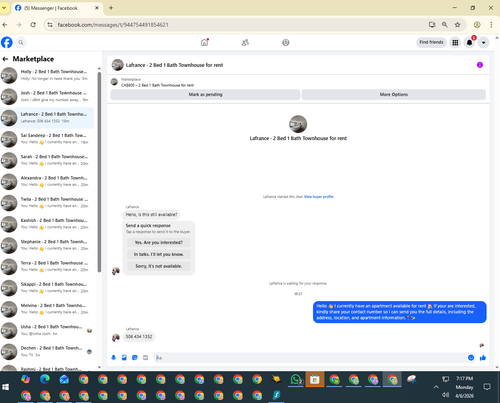Open the Kashish townhouse conversation
500x403 pixels.
(x=47, y=224)
